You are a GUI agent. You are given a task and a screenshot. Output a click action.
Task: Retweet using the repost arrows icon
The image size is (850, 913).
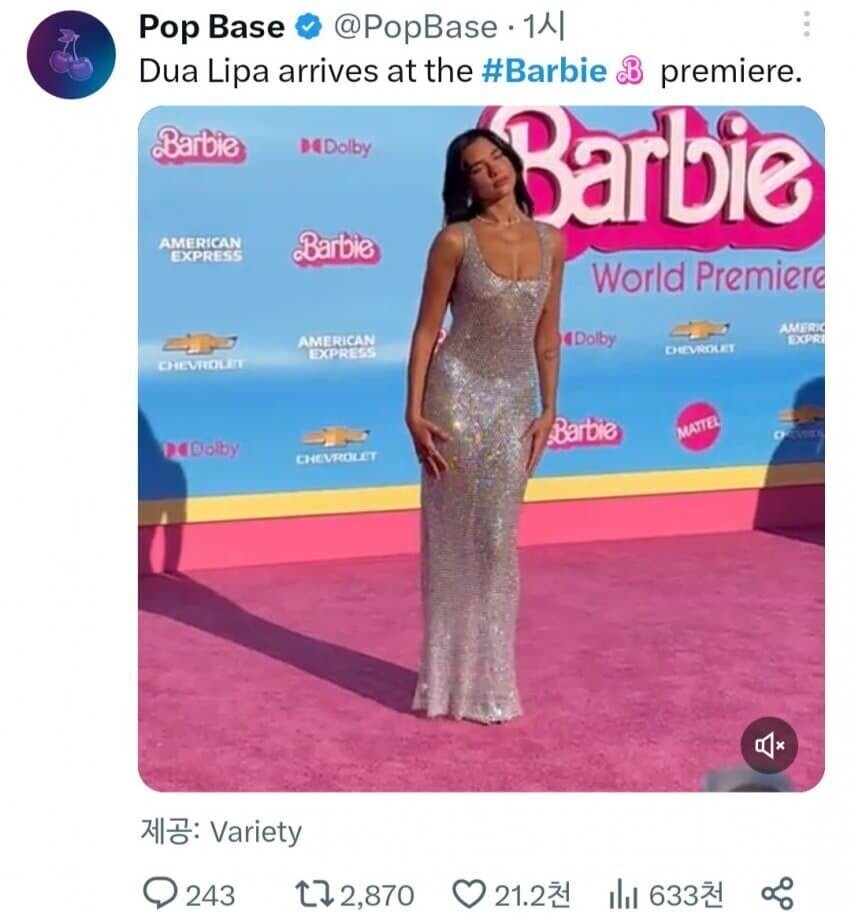coord(314,893)
